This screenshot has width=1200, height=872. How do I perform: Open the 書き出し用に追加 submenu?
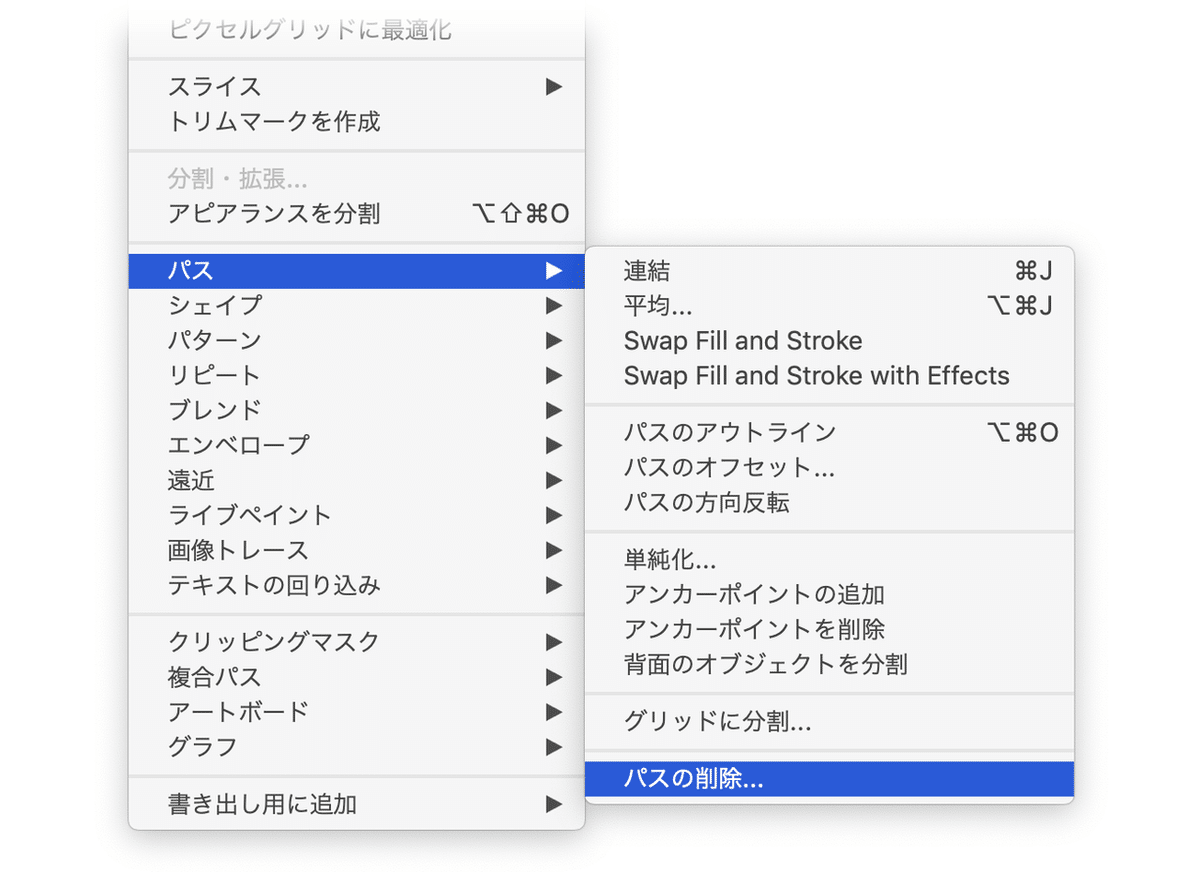tap(356, 804)
